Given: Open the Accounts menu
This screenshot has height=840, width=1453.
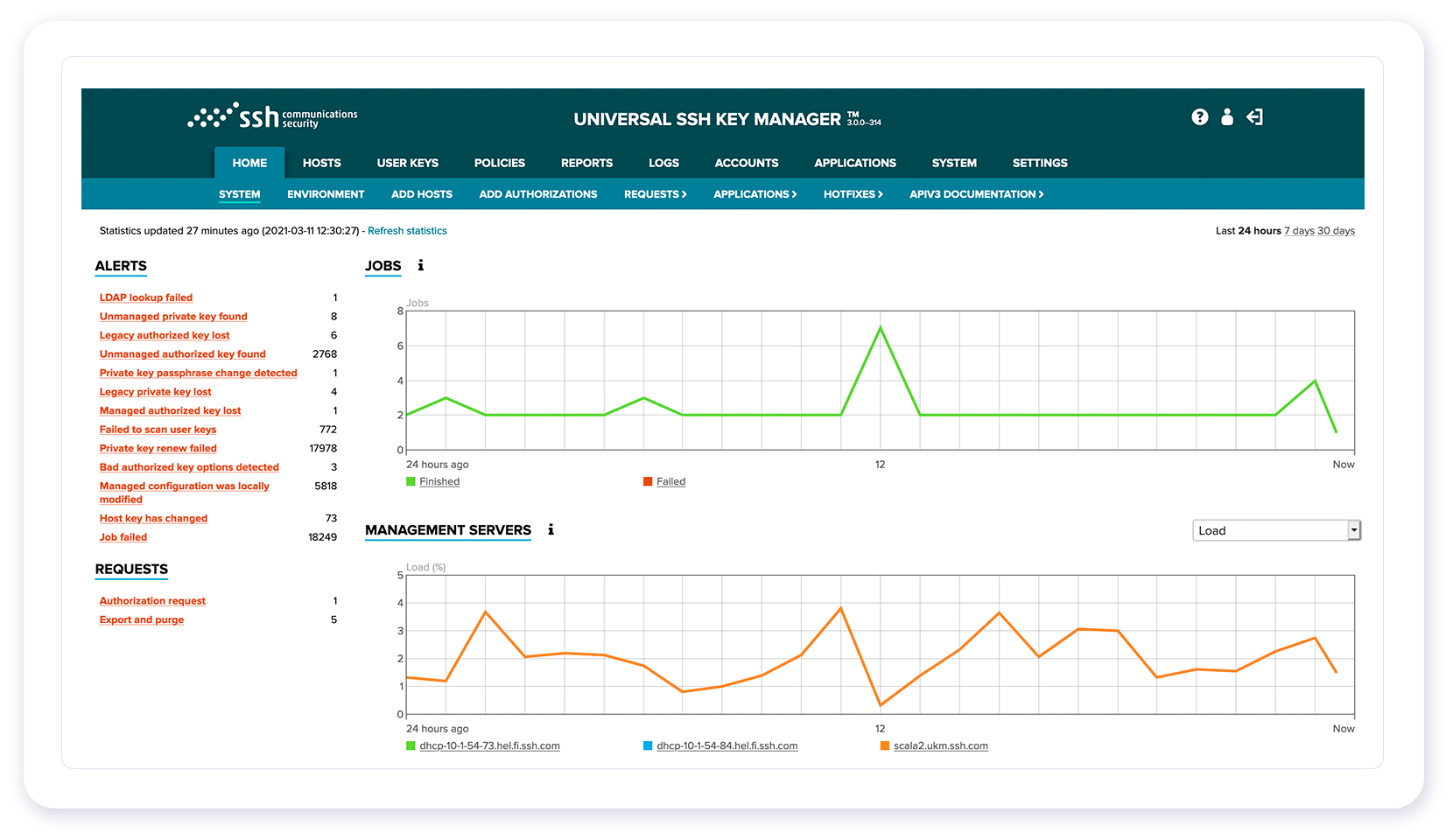Looking at the screenshot, I should point(747,163).
